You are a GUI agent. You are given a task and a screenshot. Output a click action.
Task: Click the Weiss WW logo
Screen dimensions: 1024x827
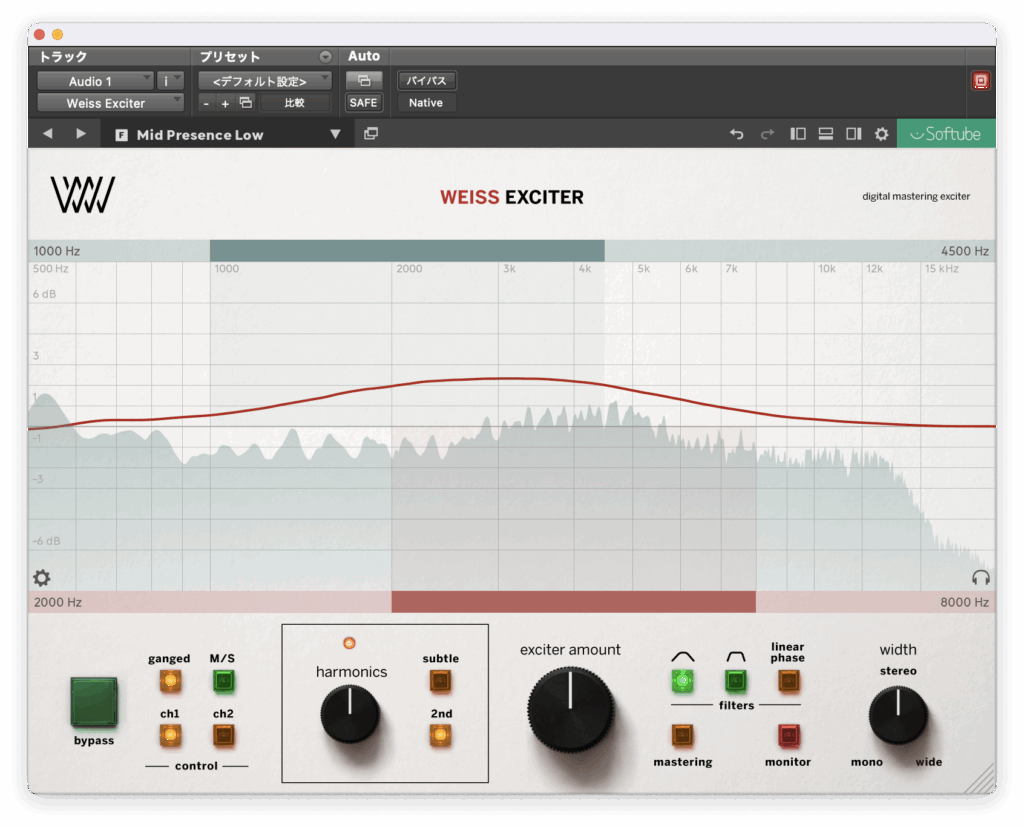coord(83,195)
